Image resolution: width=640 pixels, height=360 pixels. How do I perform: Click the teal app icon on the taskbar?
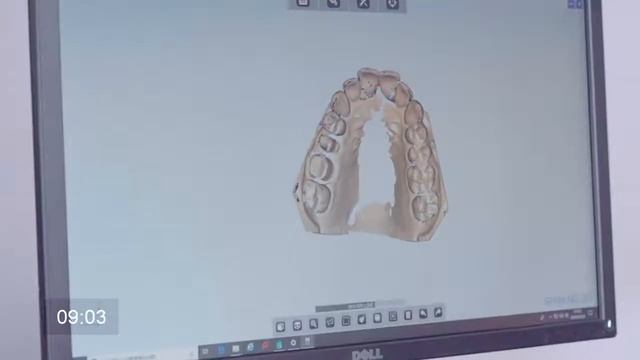pos(279,345)
